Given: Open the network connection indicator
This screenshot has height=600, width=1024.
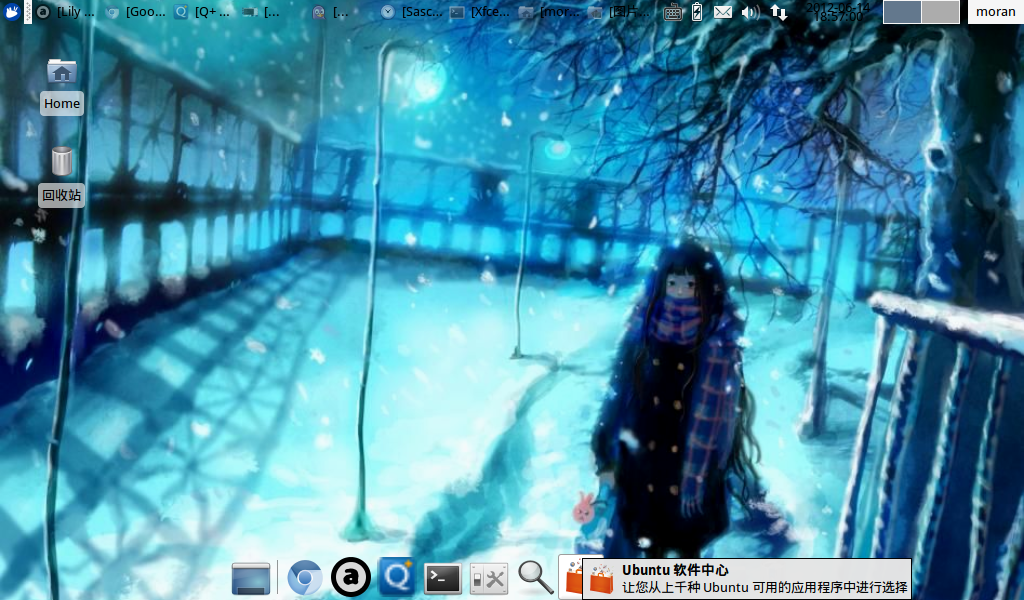Looking at the screenshot, I should pyautogui.click(x=778, y=12).
